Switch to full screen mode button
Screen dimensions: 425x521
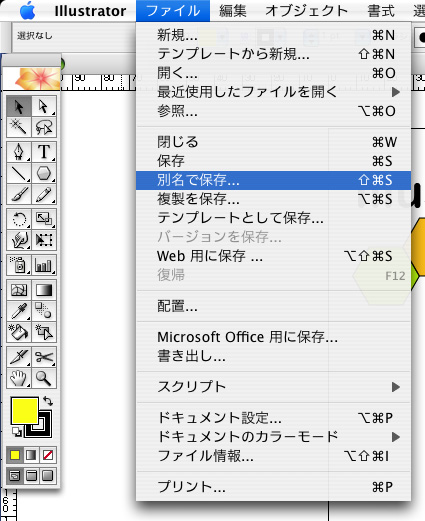(48, 476)
